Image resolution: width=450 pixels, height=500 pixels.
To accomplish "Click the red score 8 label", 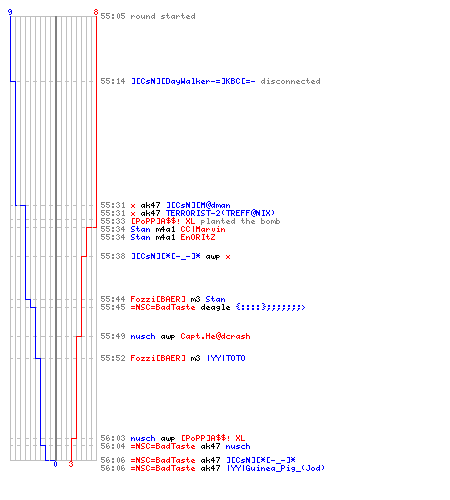I will point(96,12).
